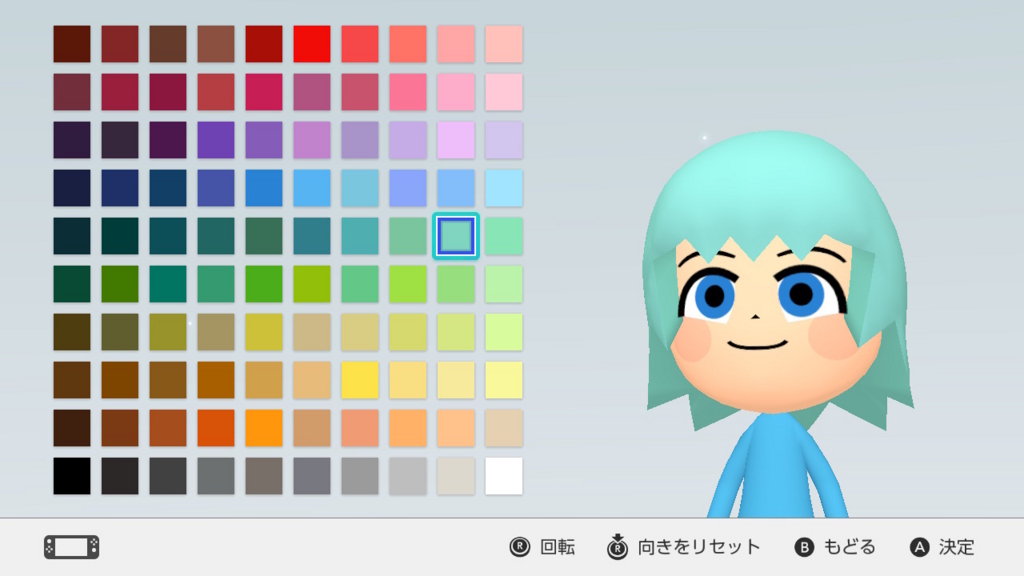Choose the lightest gray-beige swatch beside white
1024x576 pixels.
pyautogui.click(x=456, y=476)
